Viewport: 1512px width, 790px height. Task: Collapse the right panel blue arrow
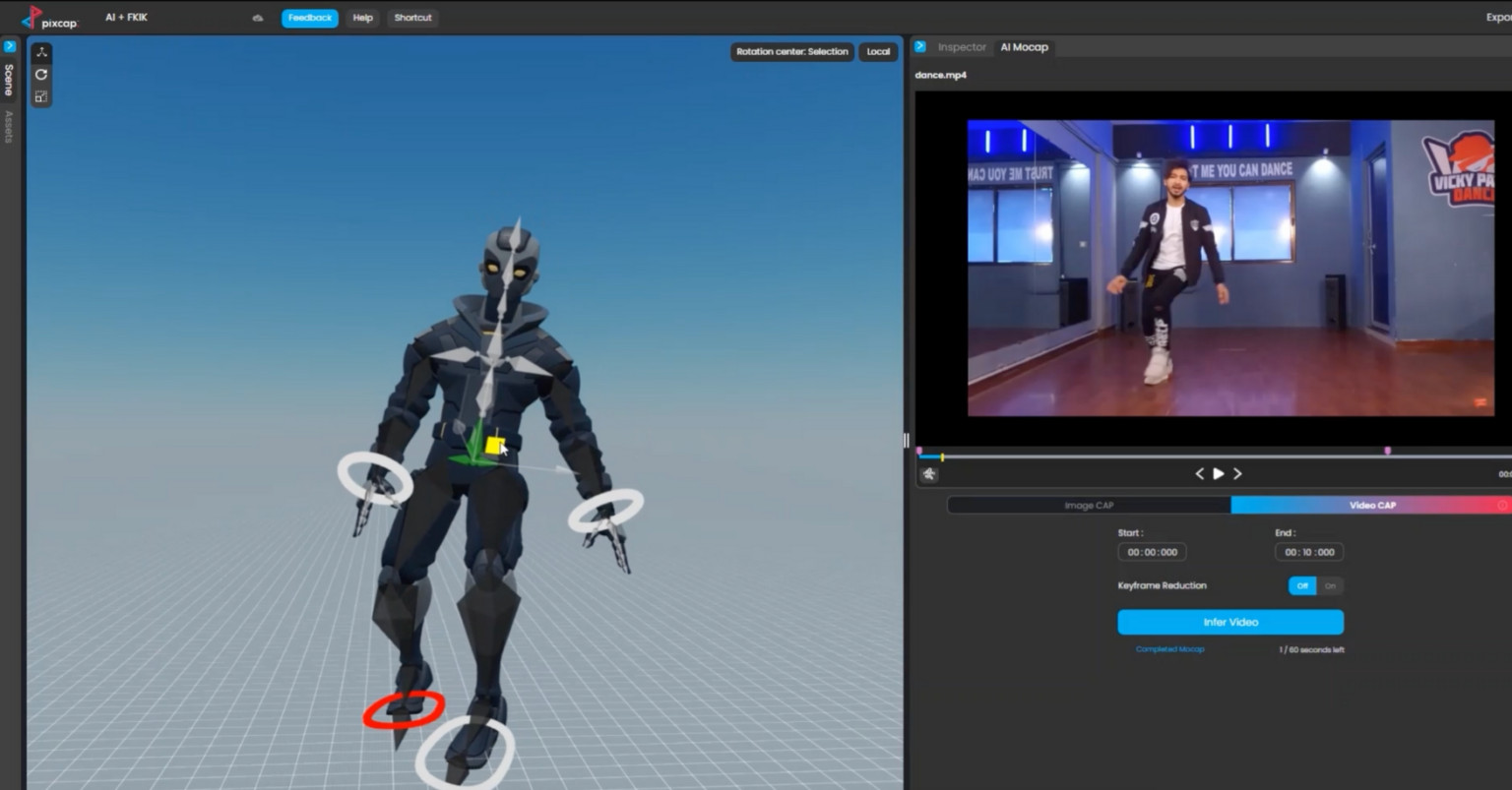919,46
